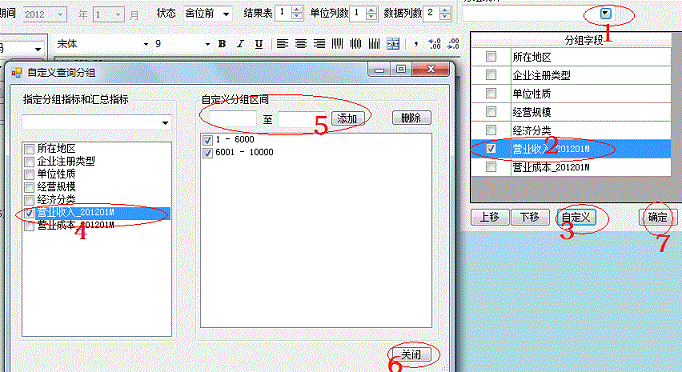Screen dimensions: 682x372
Task: Check 企业注册类型 in the 分组字段 list
Action: point(491,75)
